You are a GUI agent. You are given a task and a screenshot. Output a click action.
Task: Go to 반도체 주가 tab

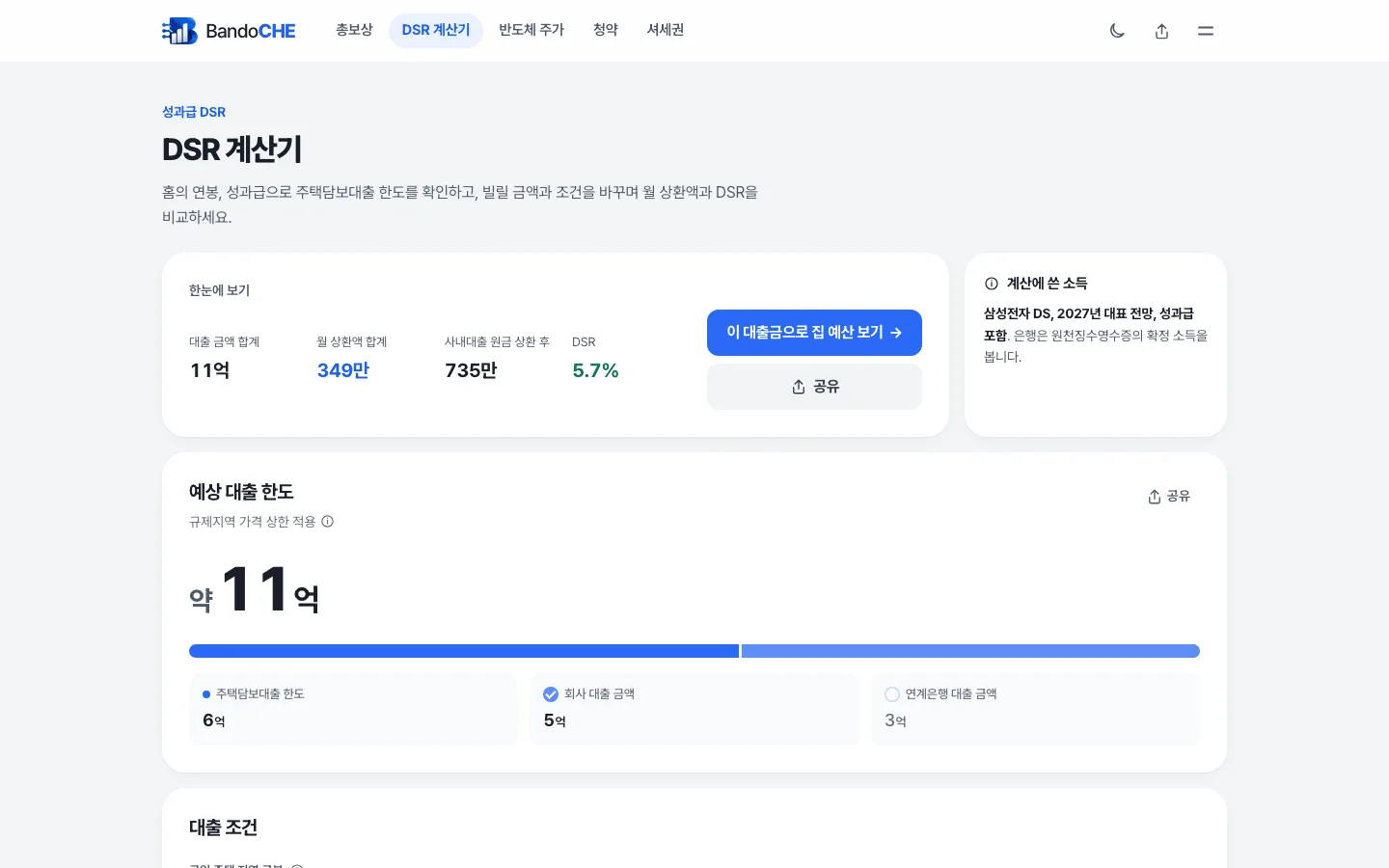pyautogui.click(x=531, y=31)
